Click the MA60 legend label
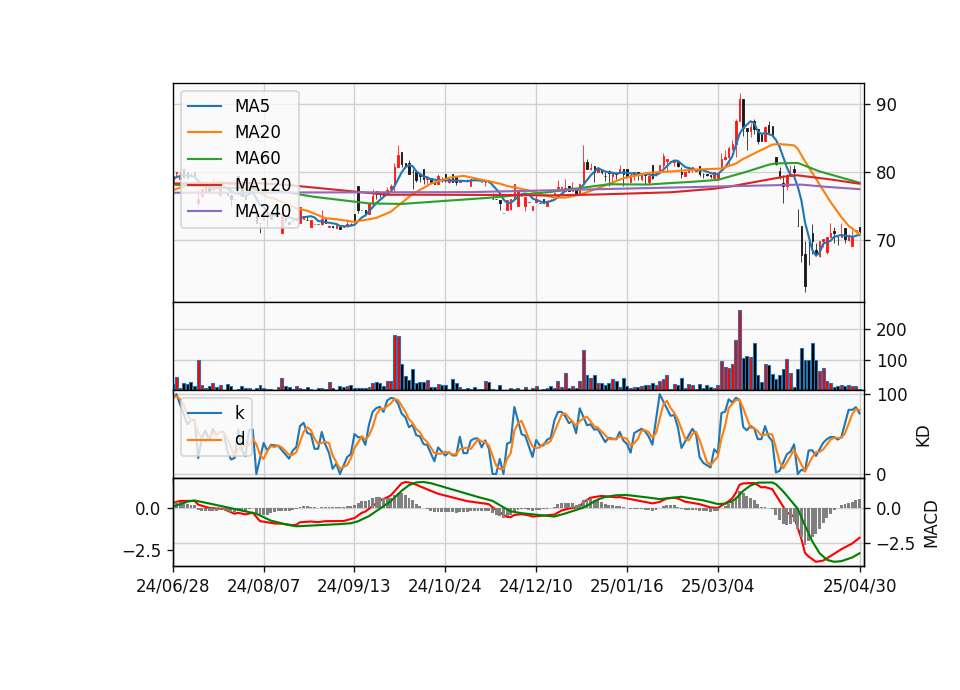Image resolution: width=960 pixels, height=690 pixels. pyautogui.click(x=257, y=158)
